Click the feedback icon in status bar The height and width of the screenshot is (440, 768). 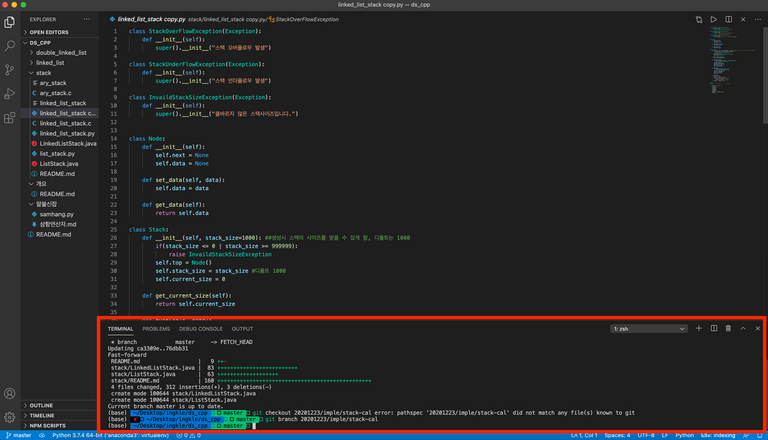click(x=746, y=435)
